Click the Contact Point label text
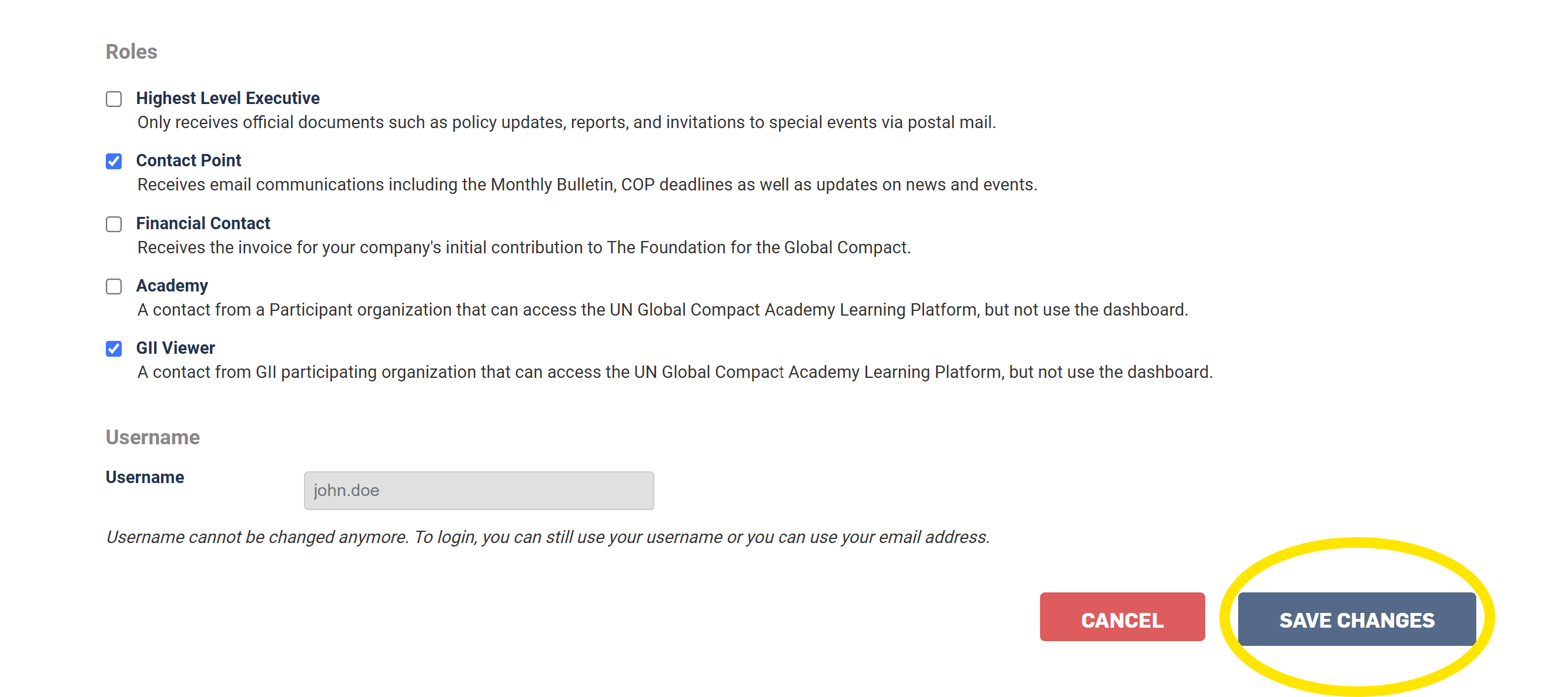1568x697 pixels. click(189, 160)
